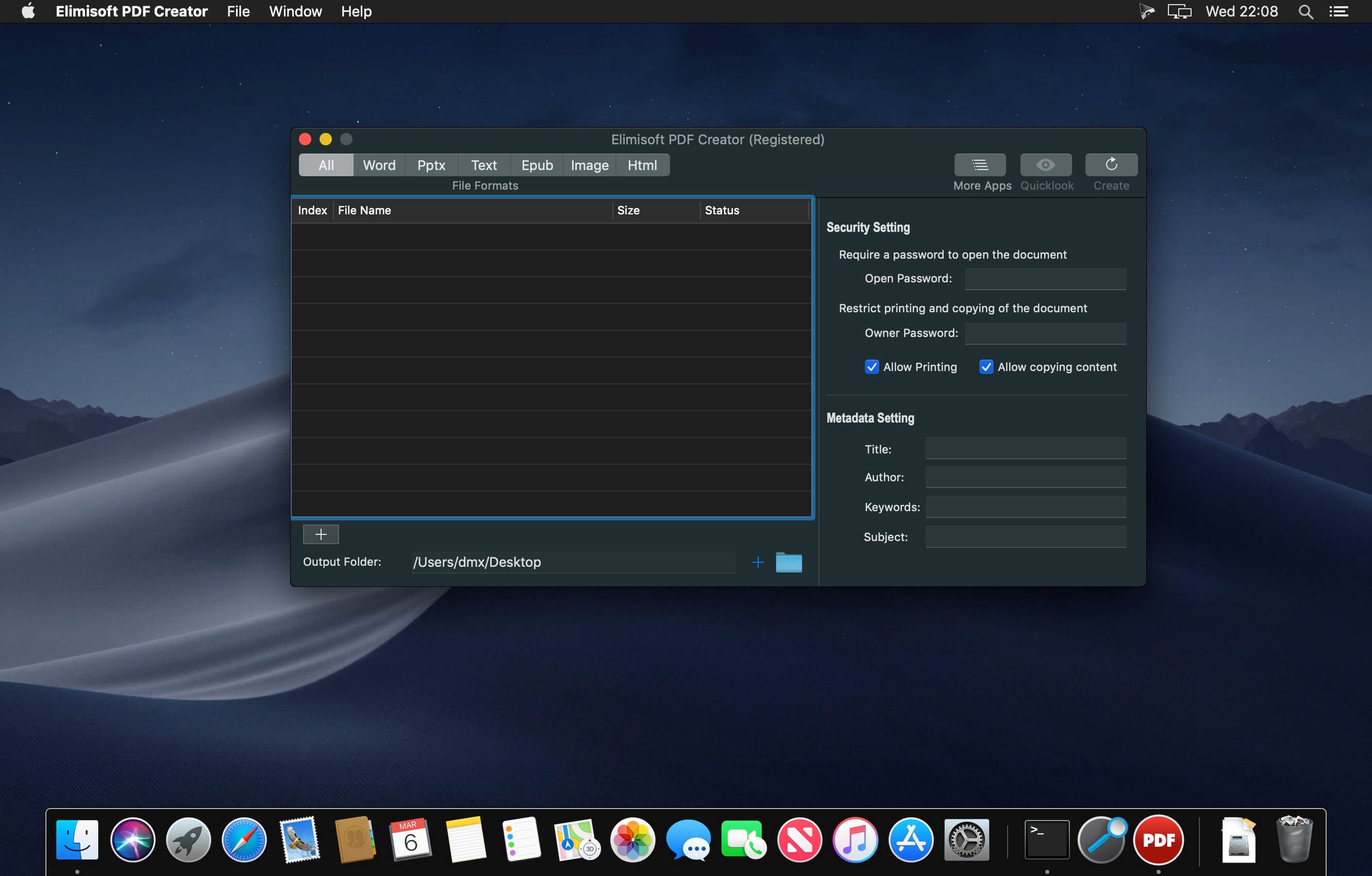The height and width of the screenshot is (876, 1372).
Task: Open Launchpad rocket icon in Dock
Action: 189,839
